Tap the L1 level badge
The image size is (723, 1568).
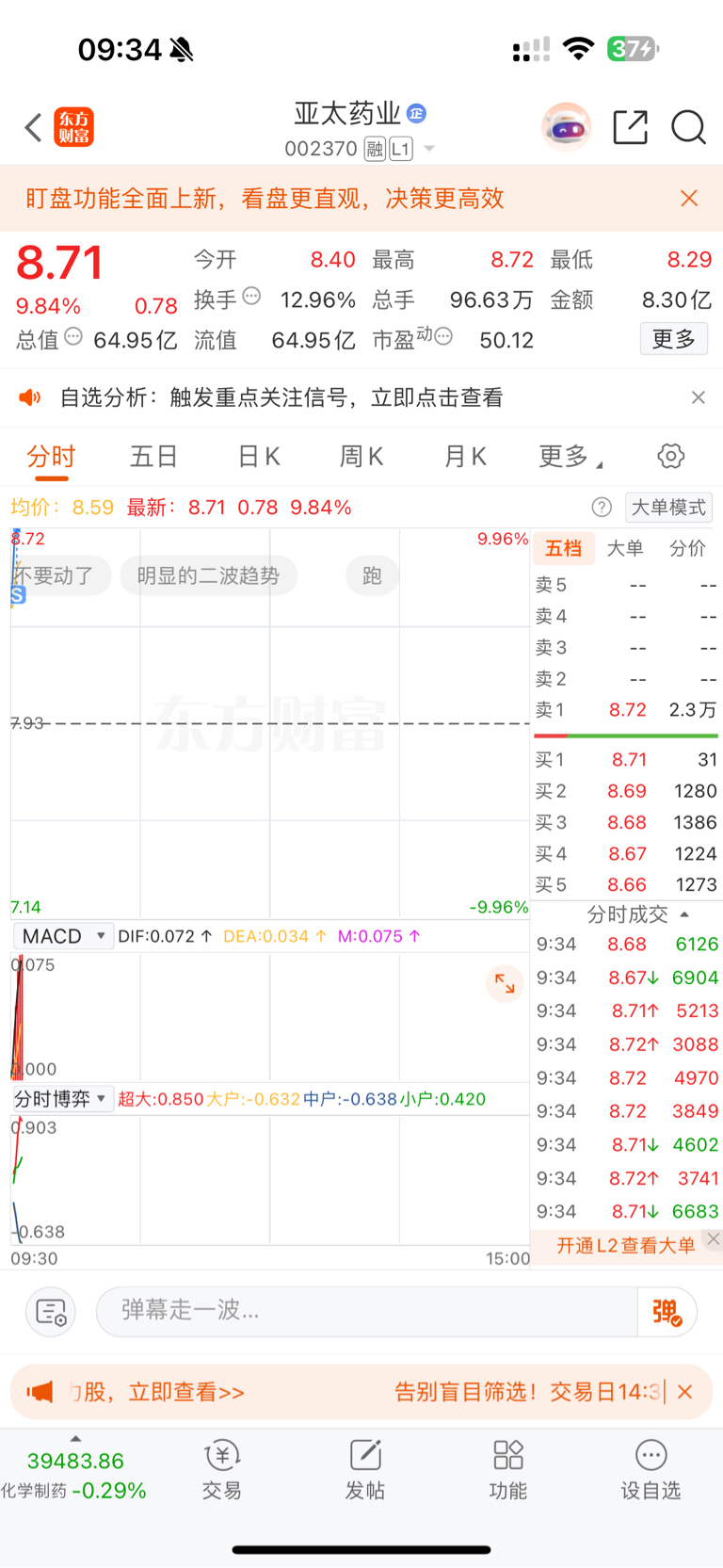point(401,149)
